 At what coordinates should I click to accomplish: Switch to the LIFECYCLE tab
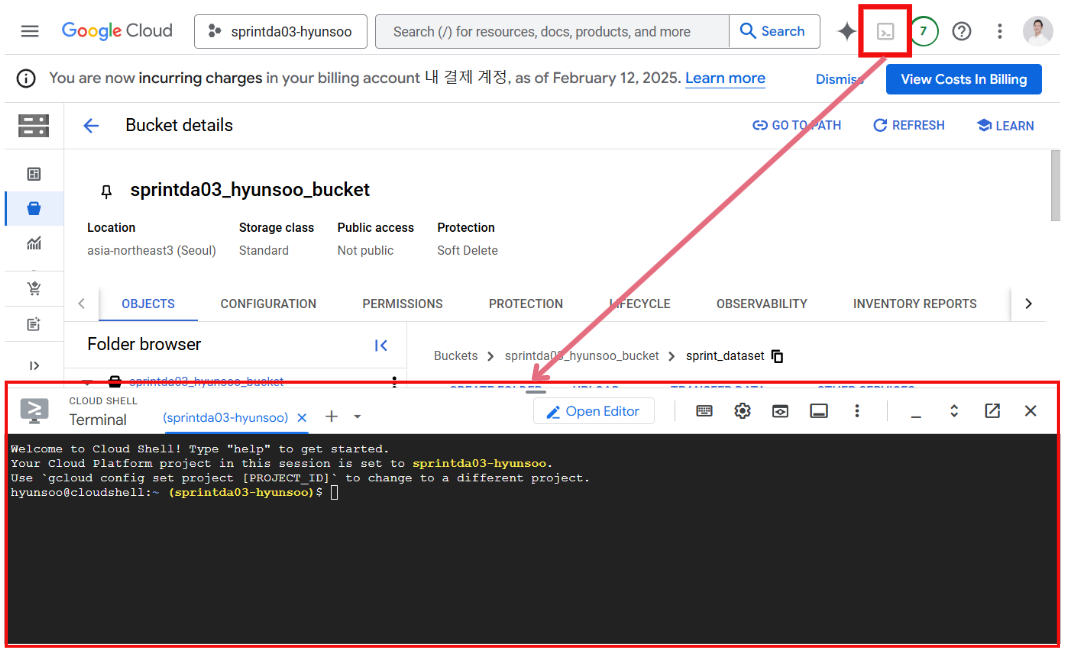pyautogui.click(x=640, y=304)
